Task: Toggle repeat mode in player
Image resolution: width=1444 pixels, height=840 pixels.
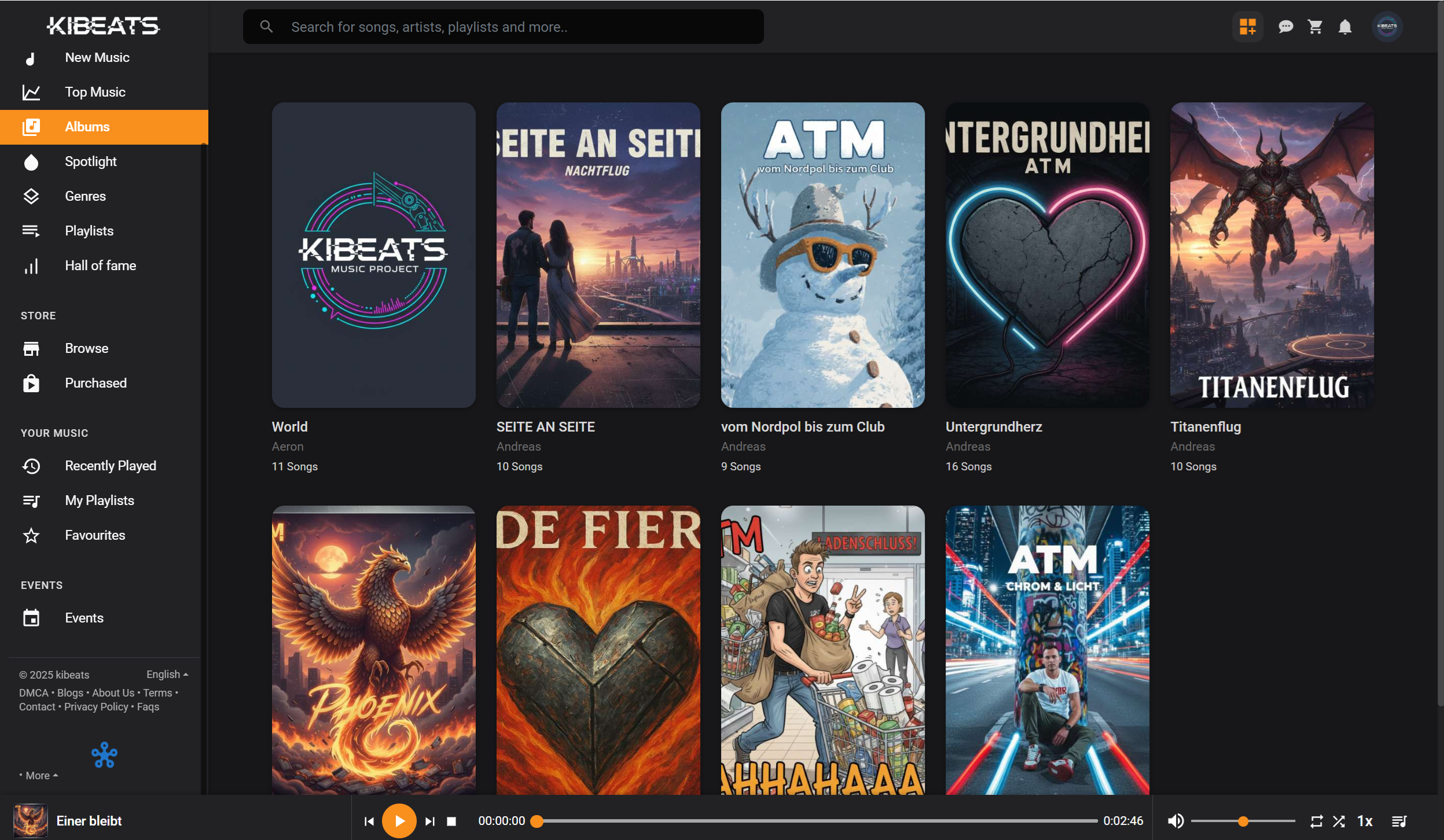Action: (1316, 821)
